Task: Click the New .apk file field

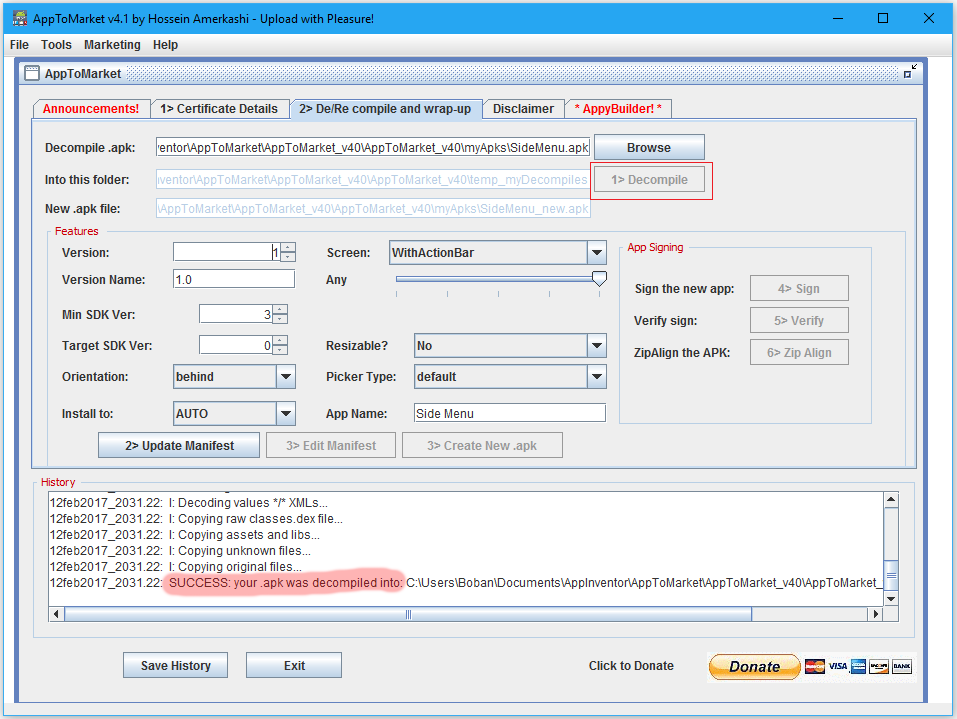Action: (373, 209)
